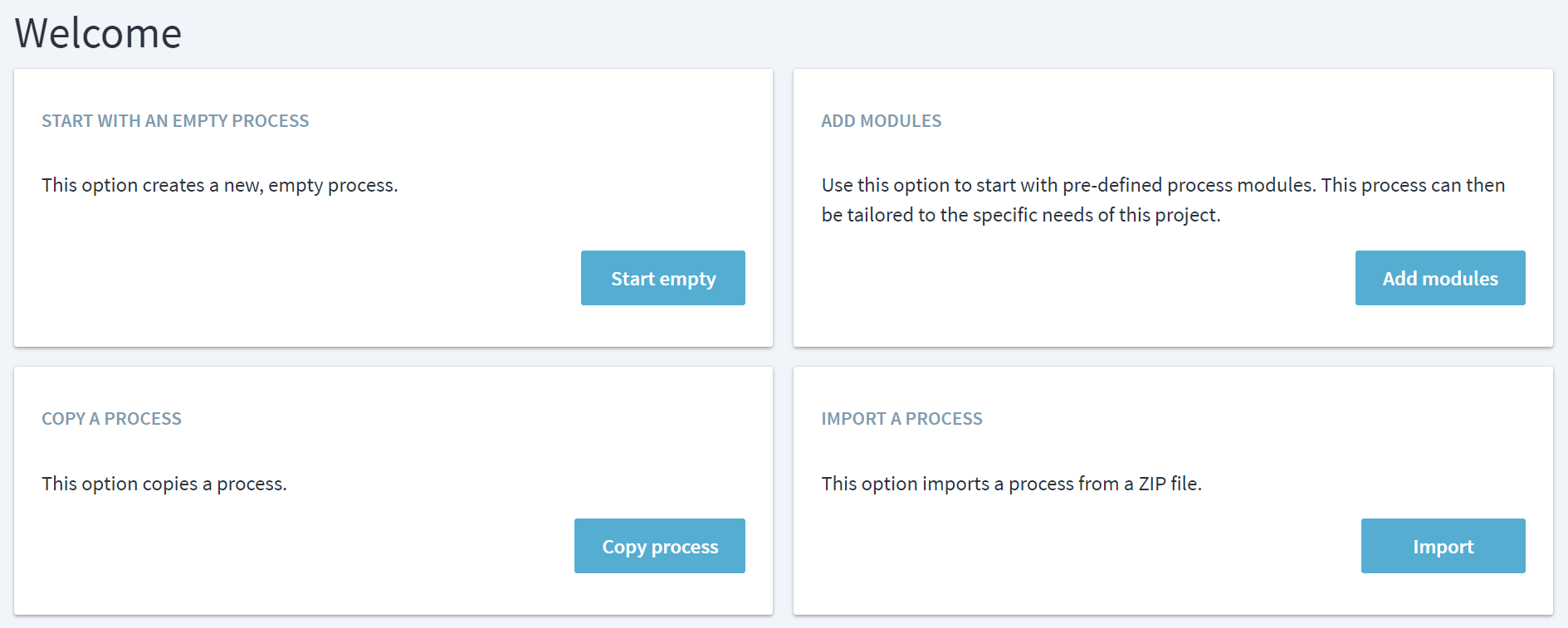1568x628 pixels.
Task: Click empty space left of Import button
Action: [1079, 546]
